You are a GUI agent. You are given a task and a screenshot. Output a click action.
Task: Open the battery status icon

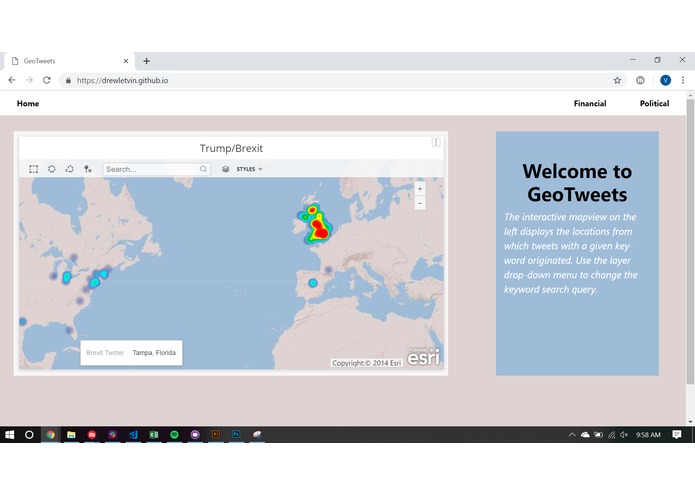click(598, 435)
